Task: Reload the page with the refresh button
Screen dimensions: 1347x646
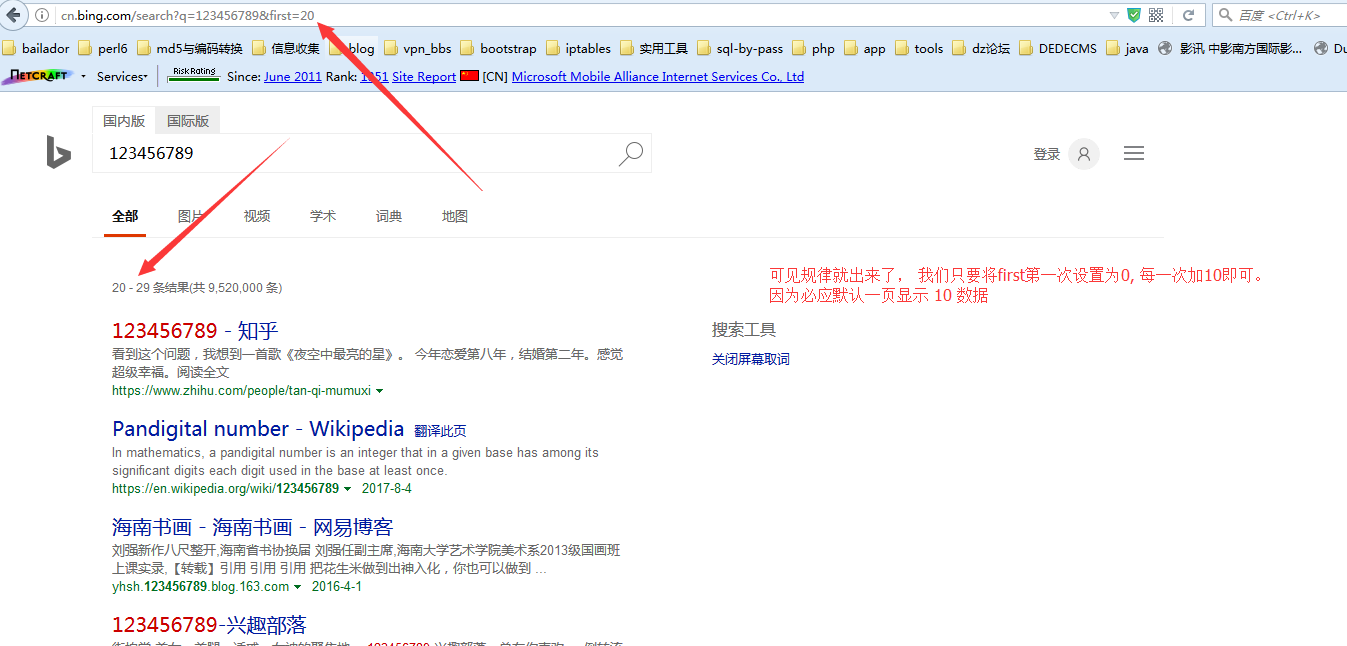Action: [1188, 15]
